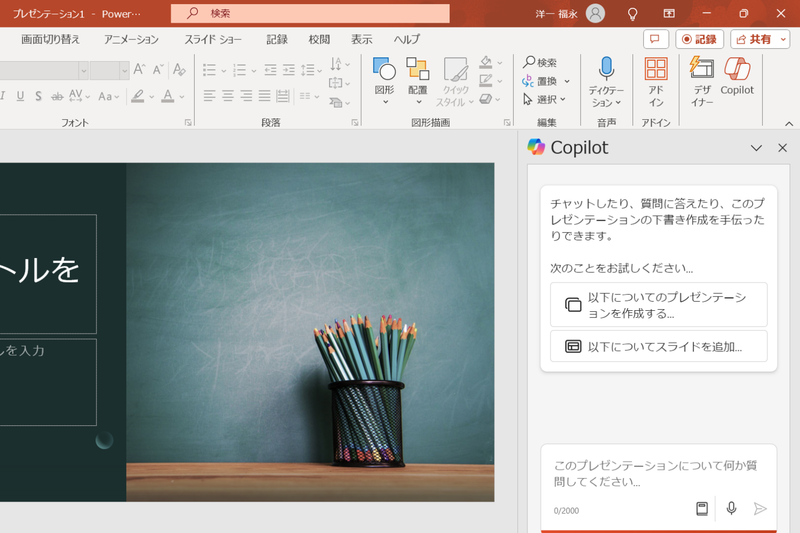The image size is (800, 533).
Task: Click the comments speech bubble button
Action: click(x=656, y=39)
